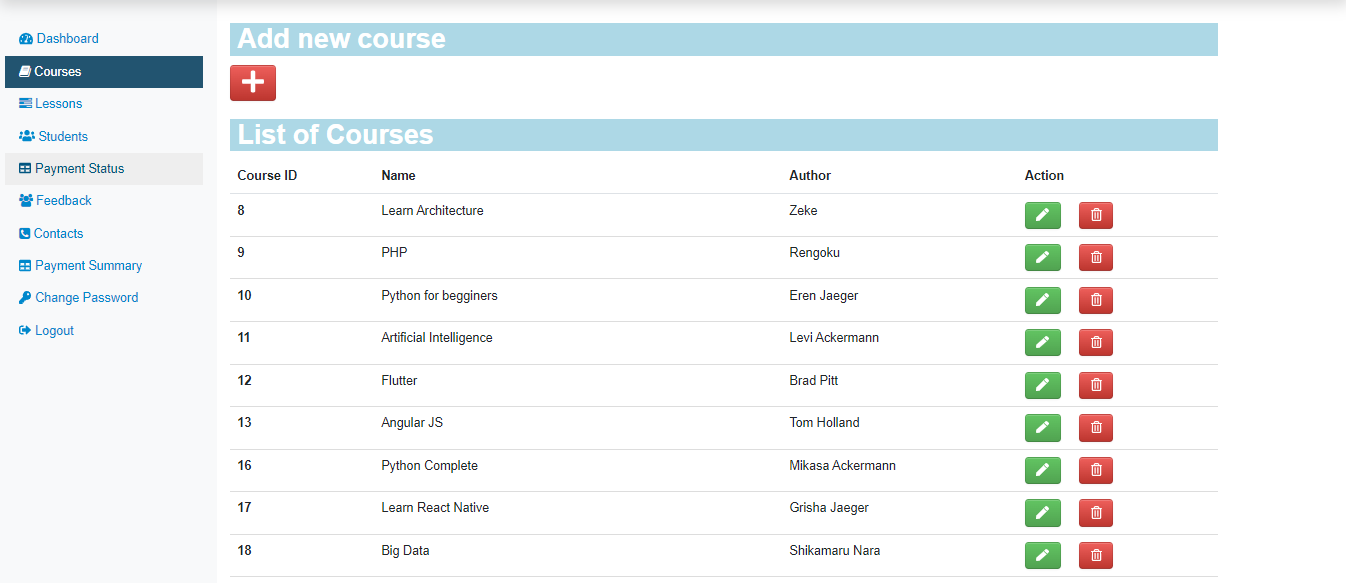
Task: Delete the PHP course
Action: point(1095,257)
